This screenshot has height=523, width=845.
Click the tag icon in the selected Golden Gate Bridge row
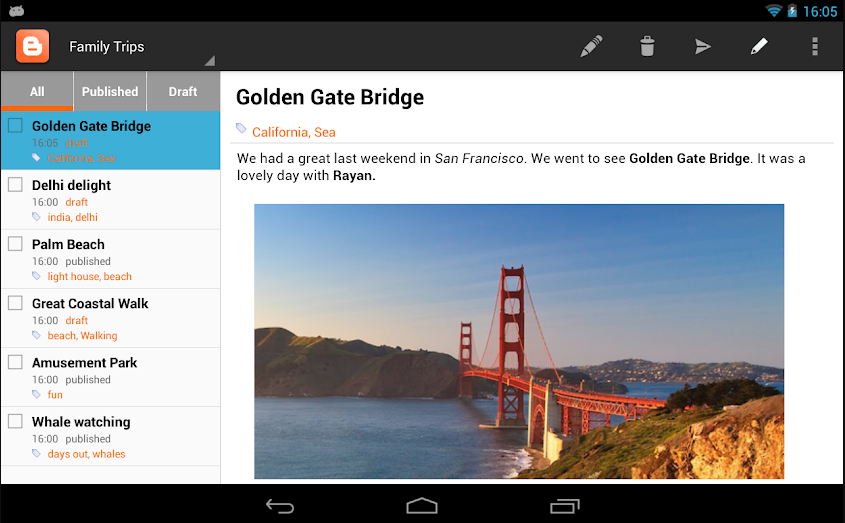click(x=36, y=157)
